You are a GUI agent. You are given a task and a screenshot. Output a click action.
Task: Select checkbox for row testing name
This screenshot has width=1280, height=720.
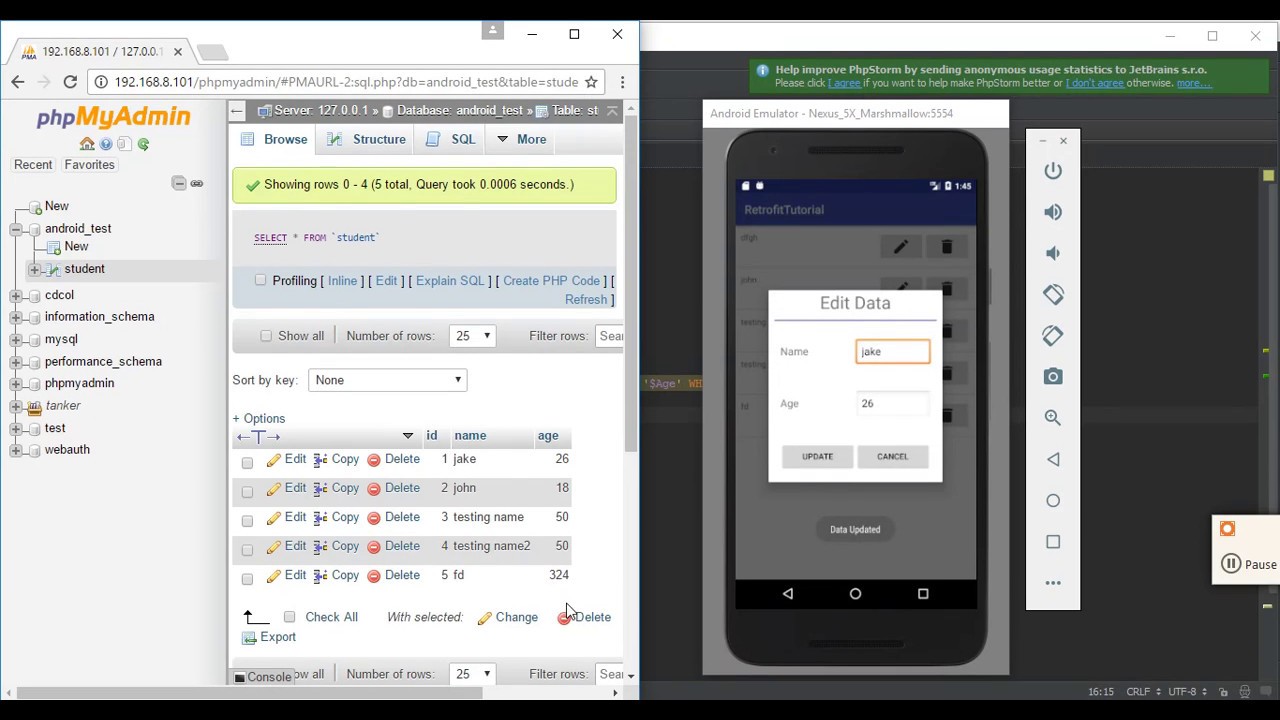247,520
